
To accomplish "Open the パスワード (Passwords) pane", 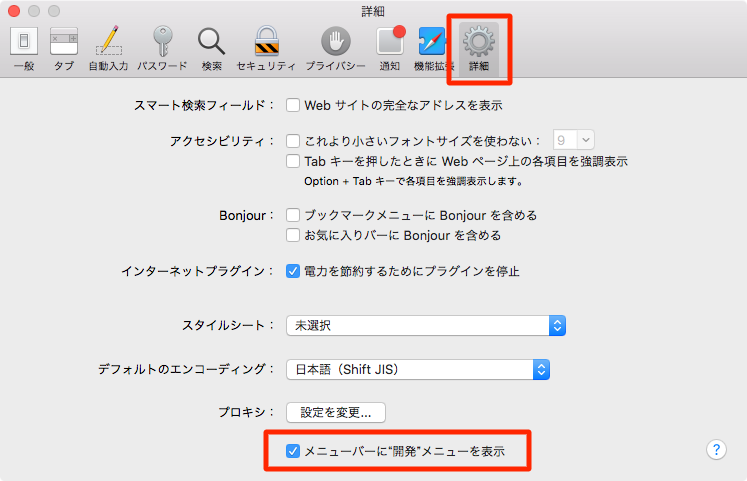I will tap(162, 49).
